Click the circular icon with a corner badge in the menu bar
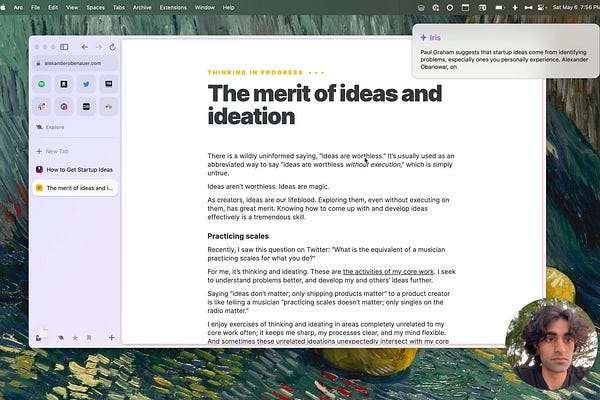This screenshot has width=600, height=400. click(435, 7)
